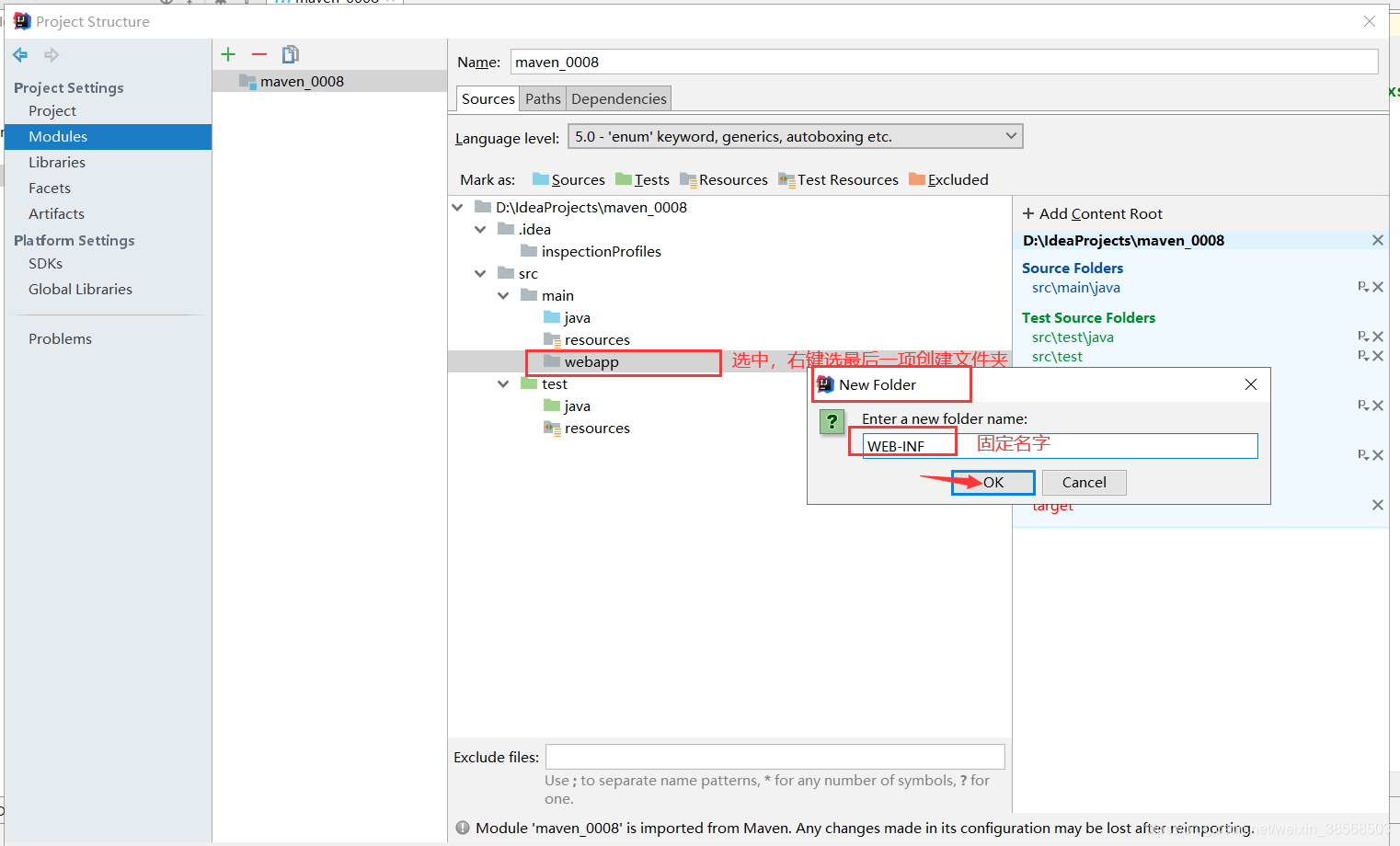Collapse the .idea folder node

click(480, 229)
